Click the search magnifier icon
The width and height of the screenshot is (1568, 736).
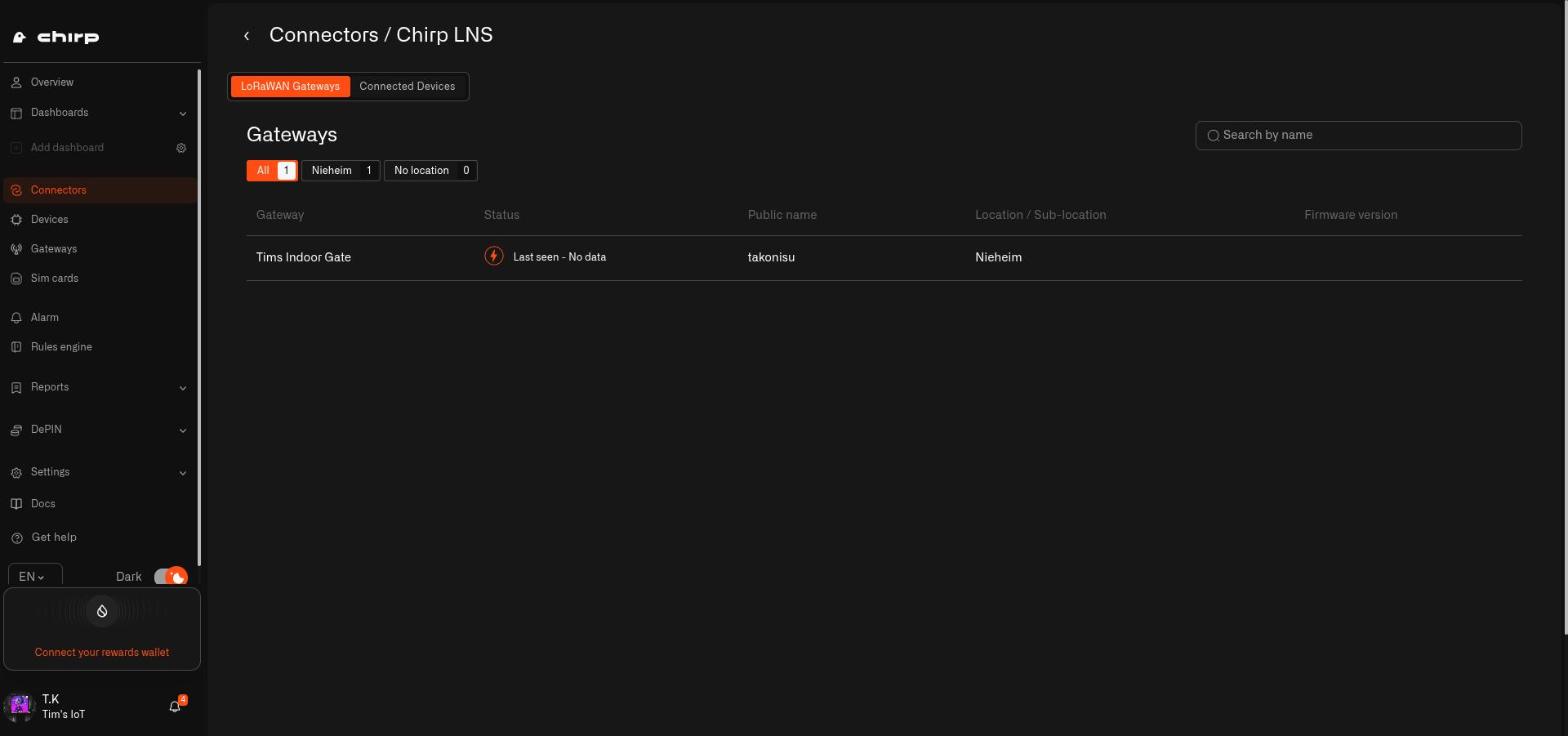pyautogui.click(x=1213, y=135)
